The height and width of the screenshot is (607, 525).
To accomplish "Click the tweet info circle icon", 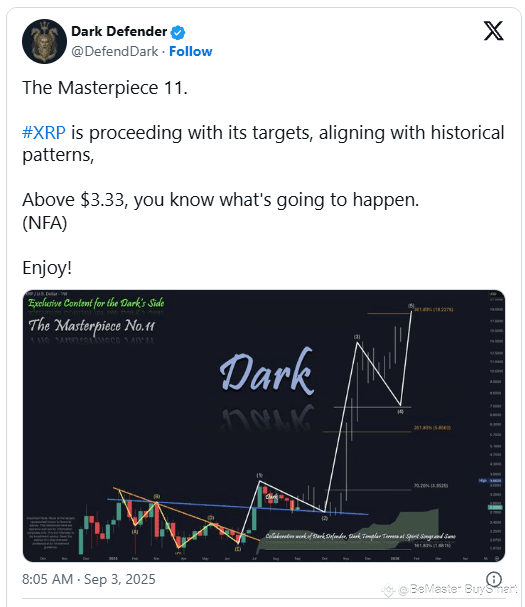I will pos(494,579).
